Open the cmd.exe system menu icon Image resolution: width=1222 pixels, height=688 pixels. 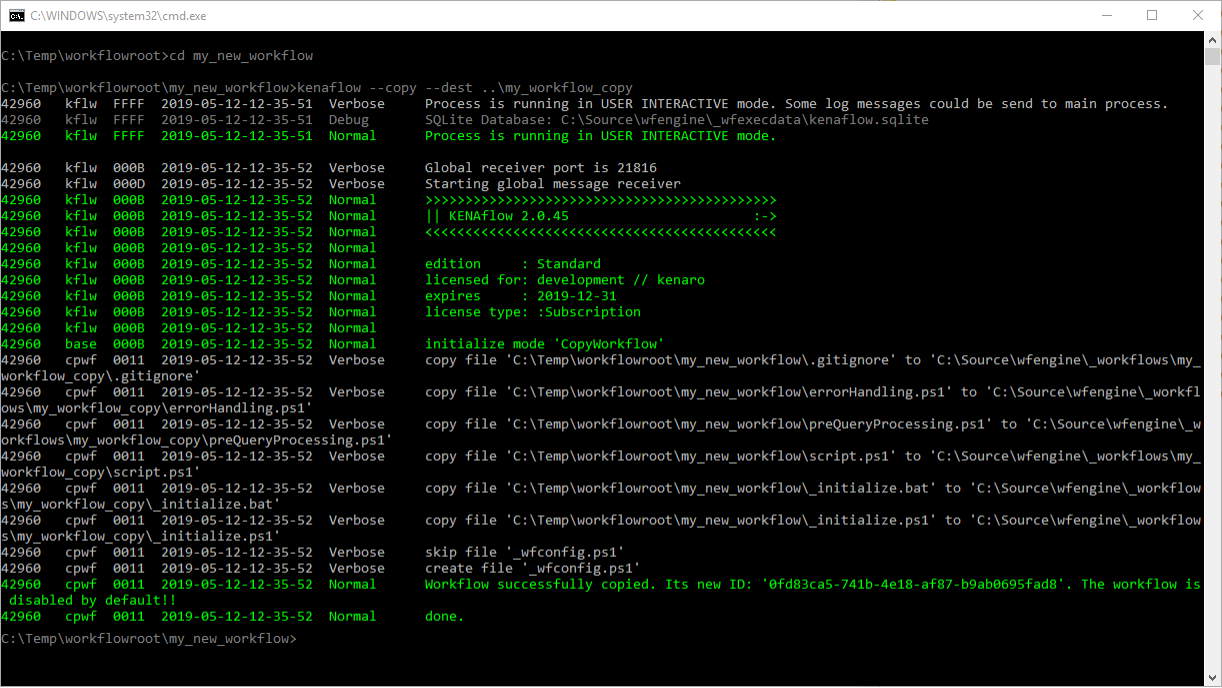(17, 16)
